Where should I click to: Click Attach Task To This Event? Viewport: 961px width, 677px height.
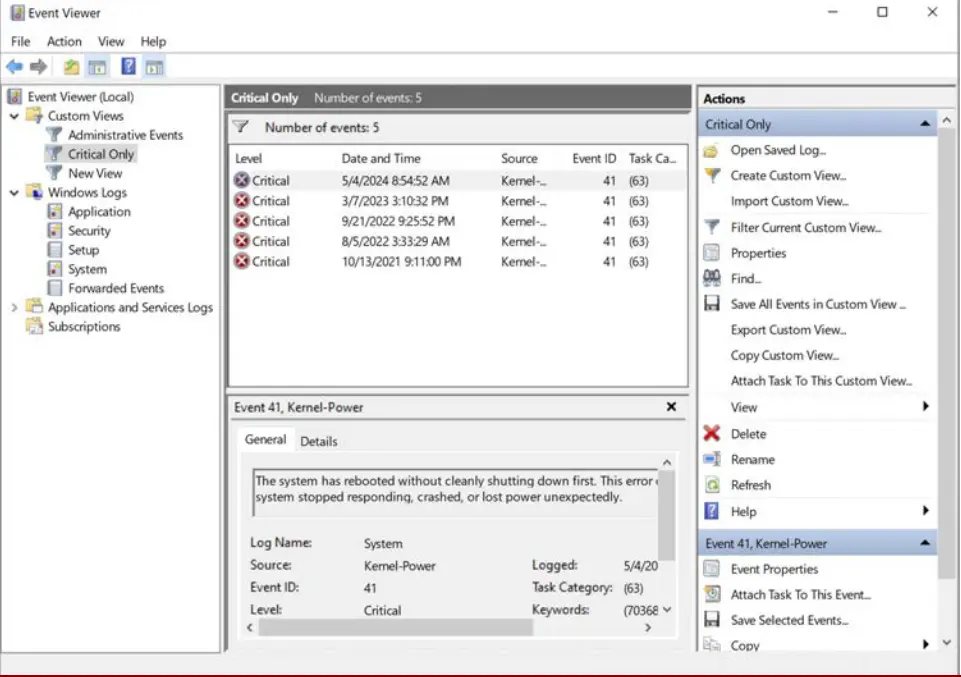pyautogui.click(x=800, y=594)
